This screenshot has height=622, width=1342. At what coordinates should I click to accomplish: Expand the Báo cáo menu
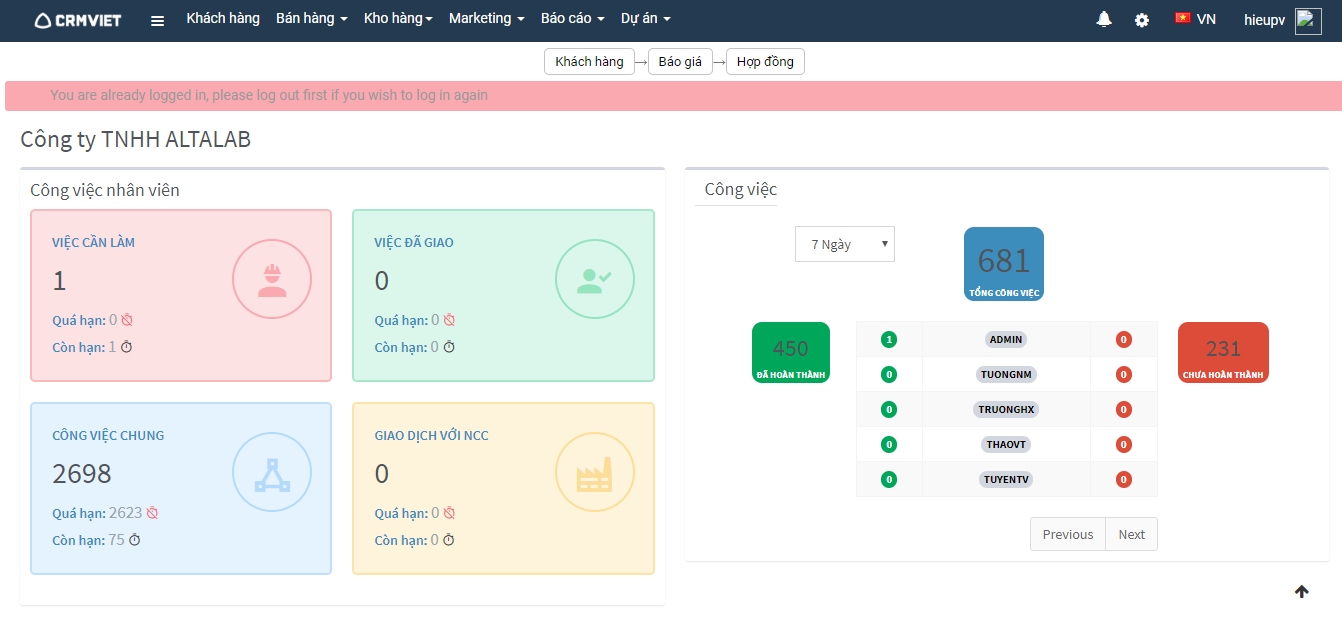[573, 19]
